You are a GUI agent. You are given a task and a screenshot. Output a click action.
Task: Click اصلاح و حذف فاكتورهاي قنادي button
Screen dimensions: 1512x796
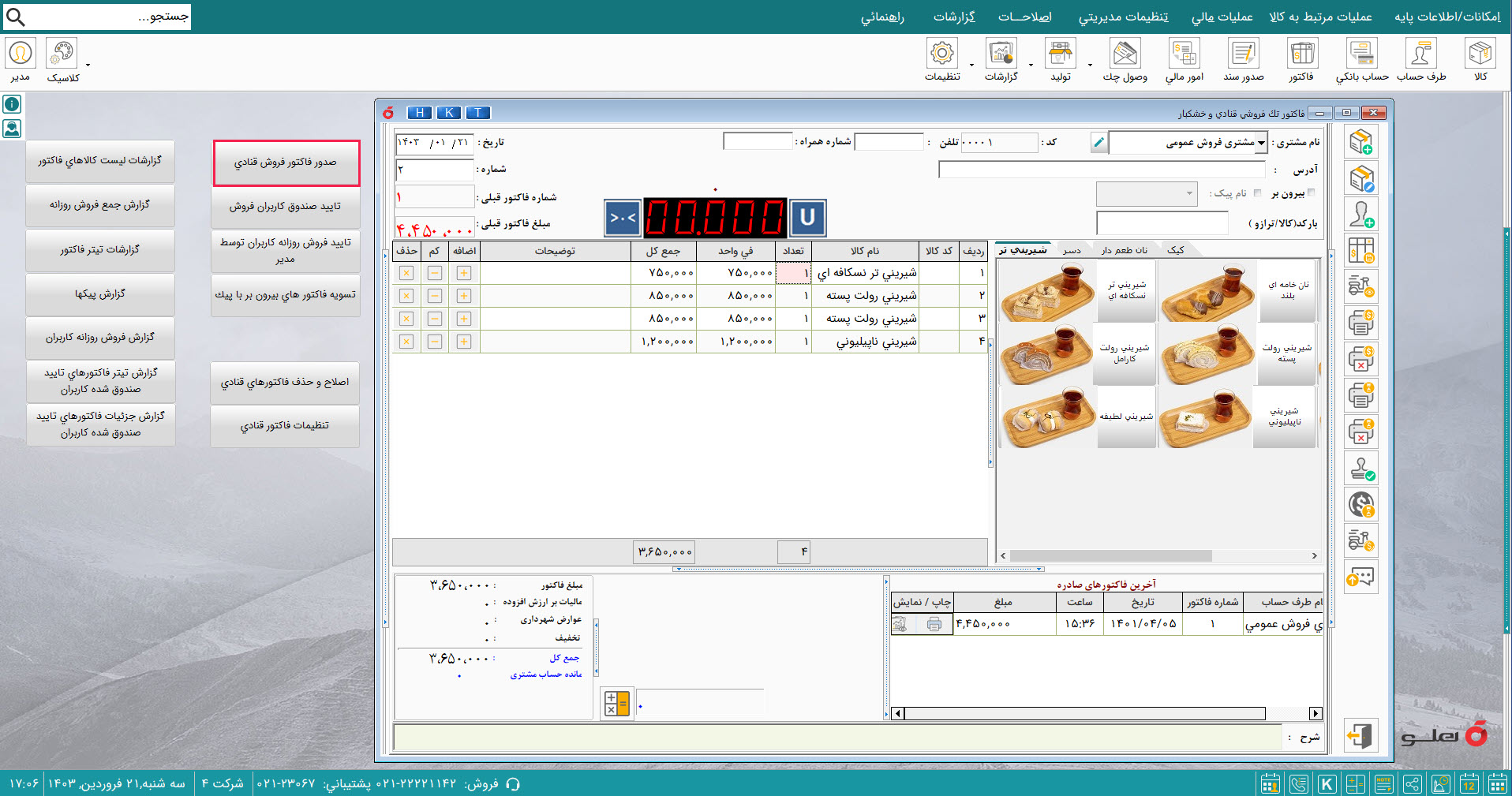click(x=285, y=383)
